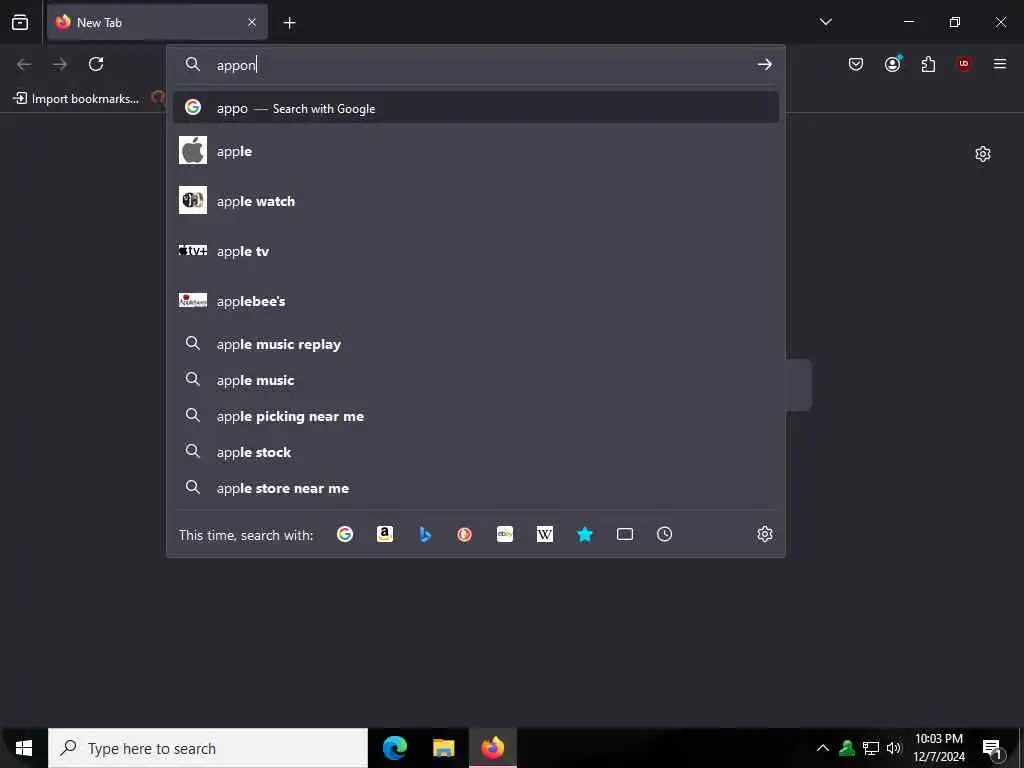Open search settings gear in dropdown

(x=765, y=534)
